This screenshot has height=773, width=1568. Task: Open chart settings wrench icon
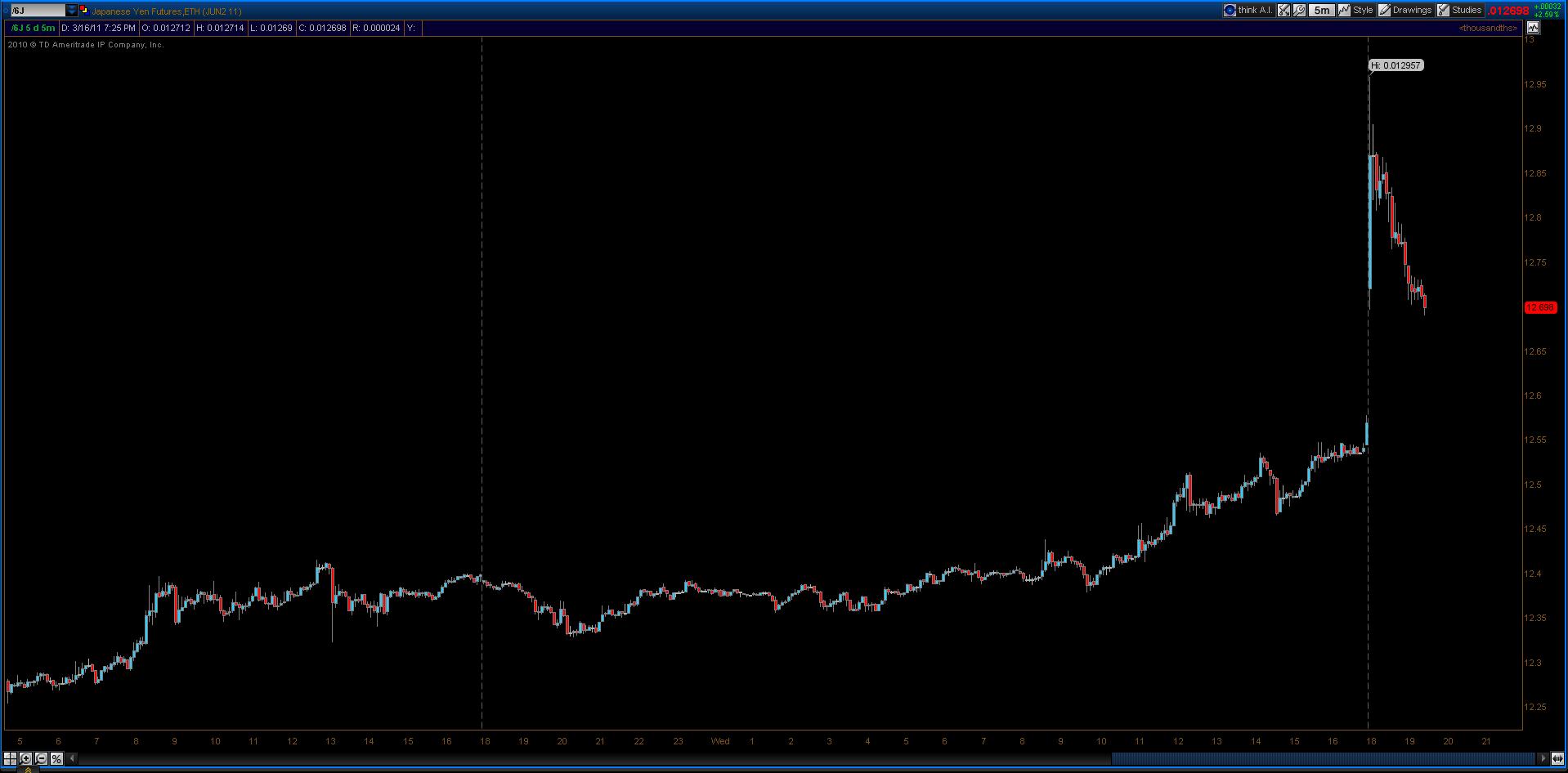tap(1299, 11)
